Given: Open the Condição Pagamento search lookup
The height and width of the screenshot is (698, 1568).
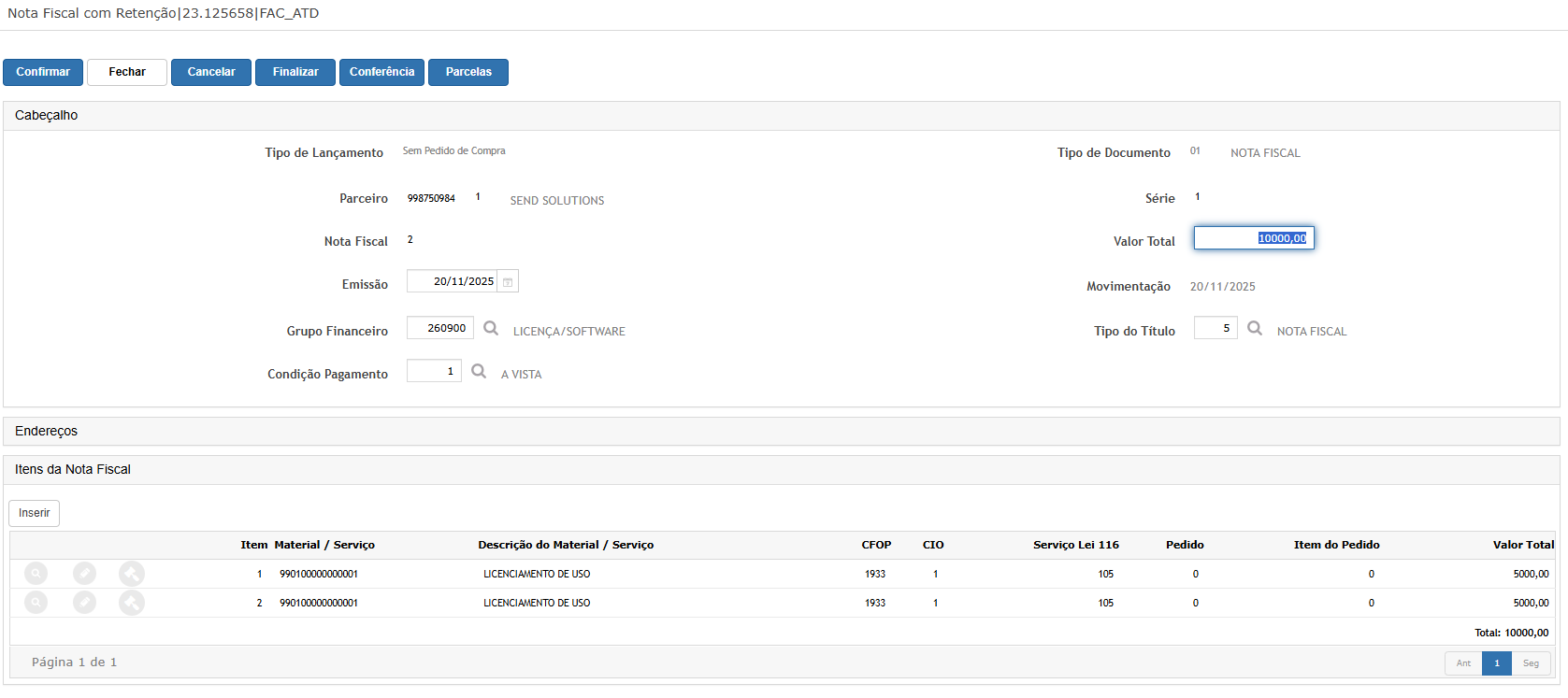Looking at the screenshot, I should coord(479,372).
